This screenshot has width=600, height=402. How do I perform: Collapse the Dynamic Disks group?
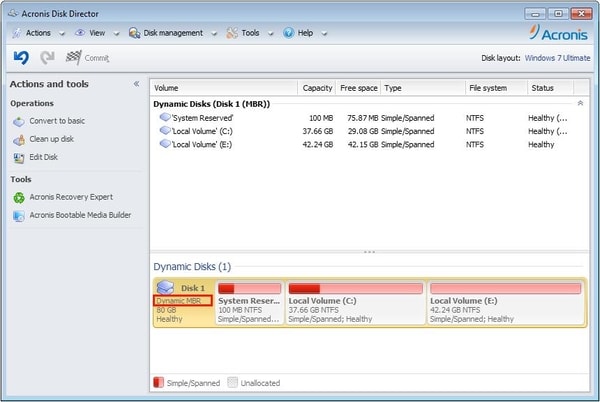click(579, 103)
